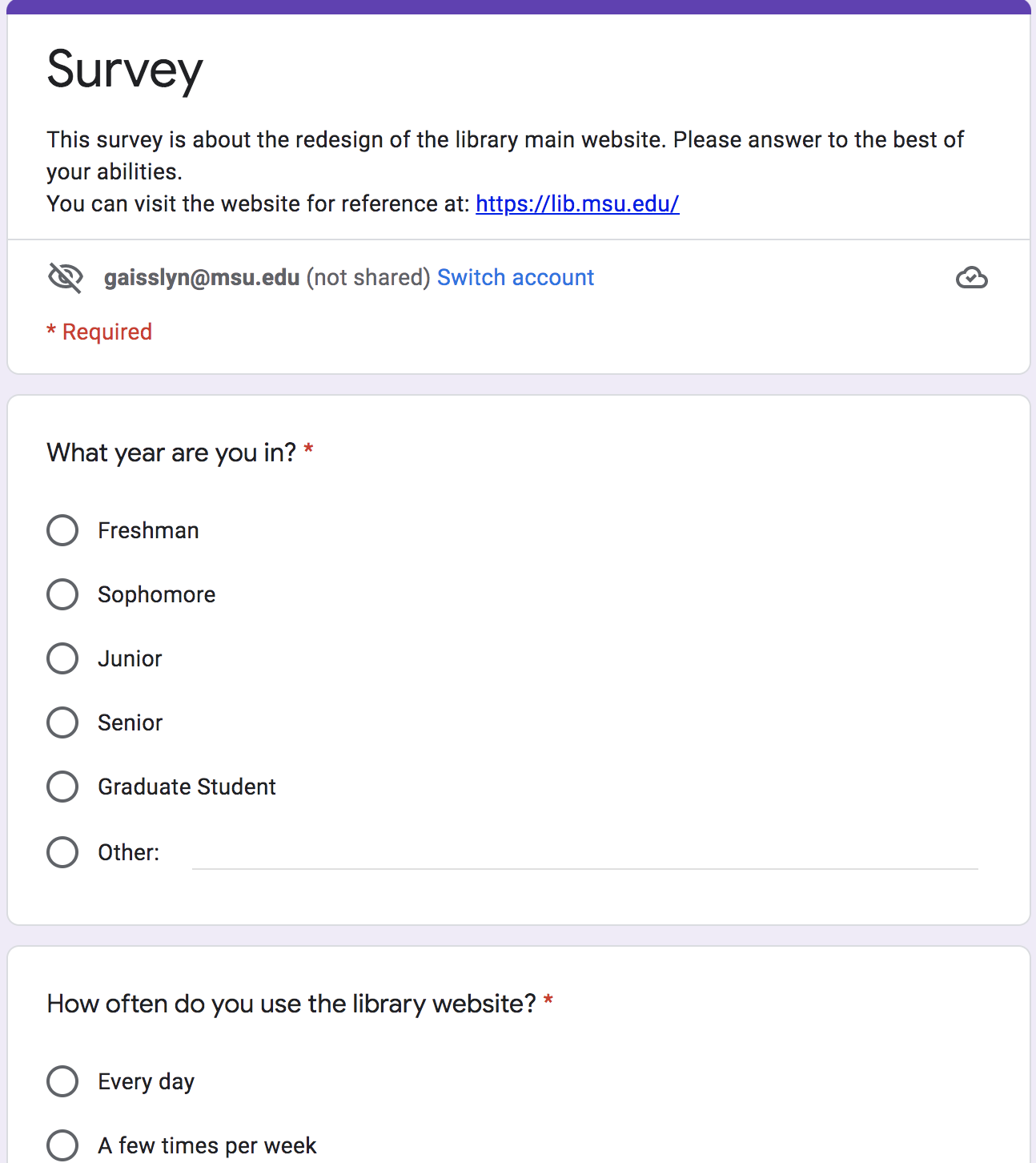This screenshot has width=1036, height=1163.
Task: Click the Every day label text
Action: click(x=147, y=1081)
